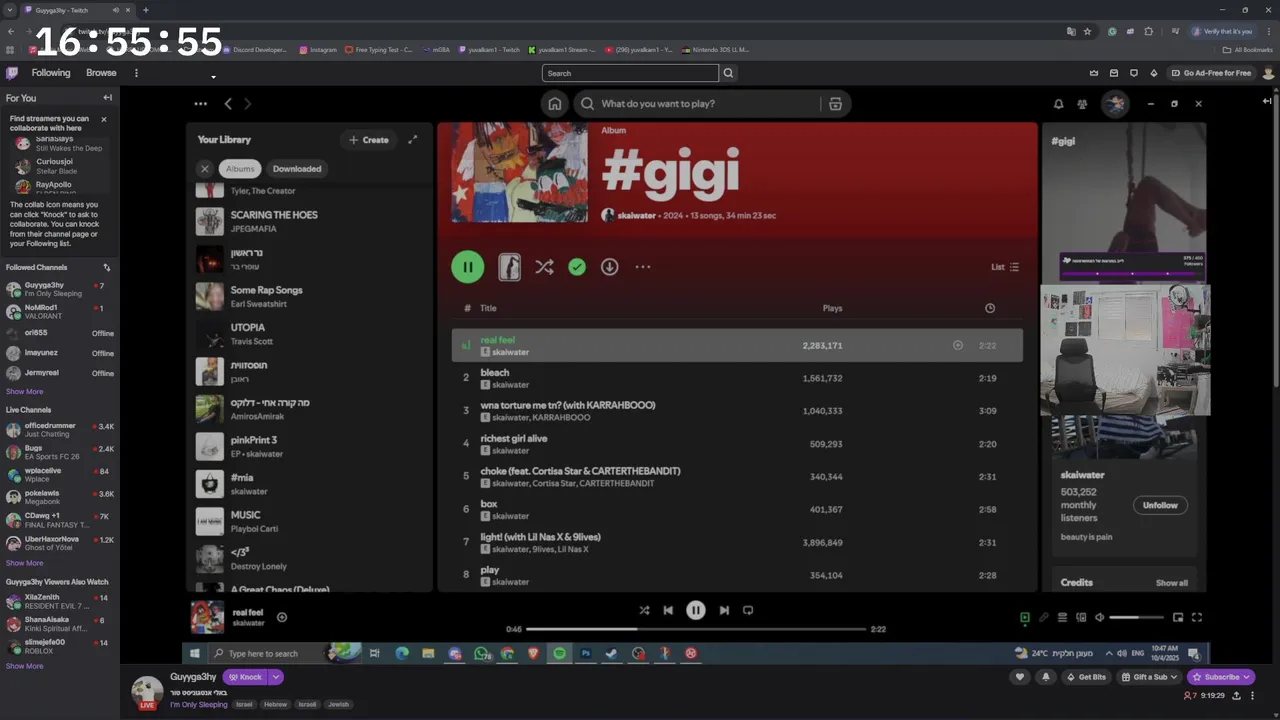Open pinkPrint 3 EP in library

pos(310,446)
